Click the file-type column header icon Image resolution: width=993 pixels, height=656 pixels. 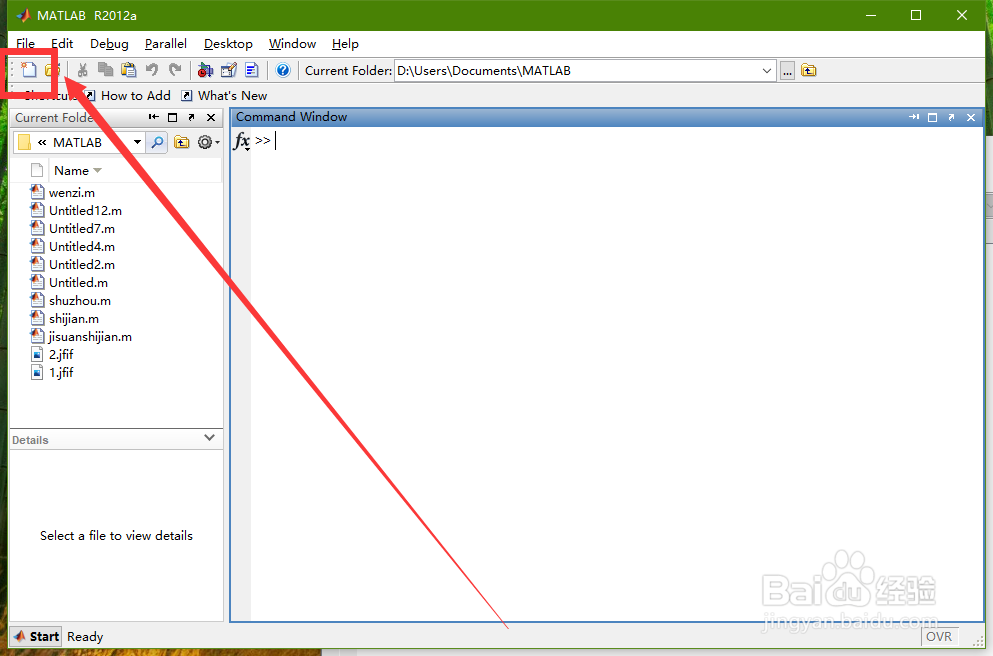point(37,170)
